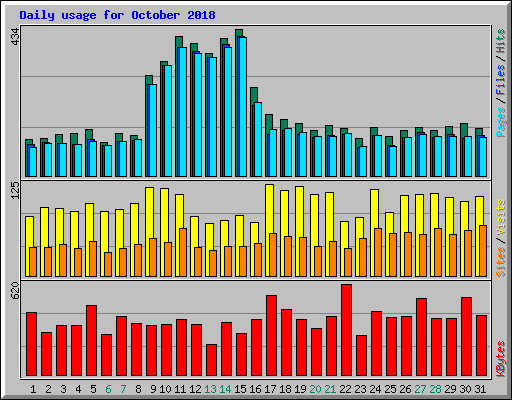Click the orange Sites bar for day 6

click(108, 264)
